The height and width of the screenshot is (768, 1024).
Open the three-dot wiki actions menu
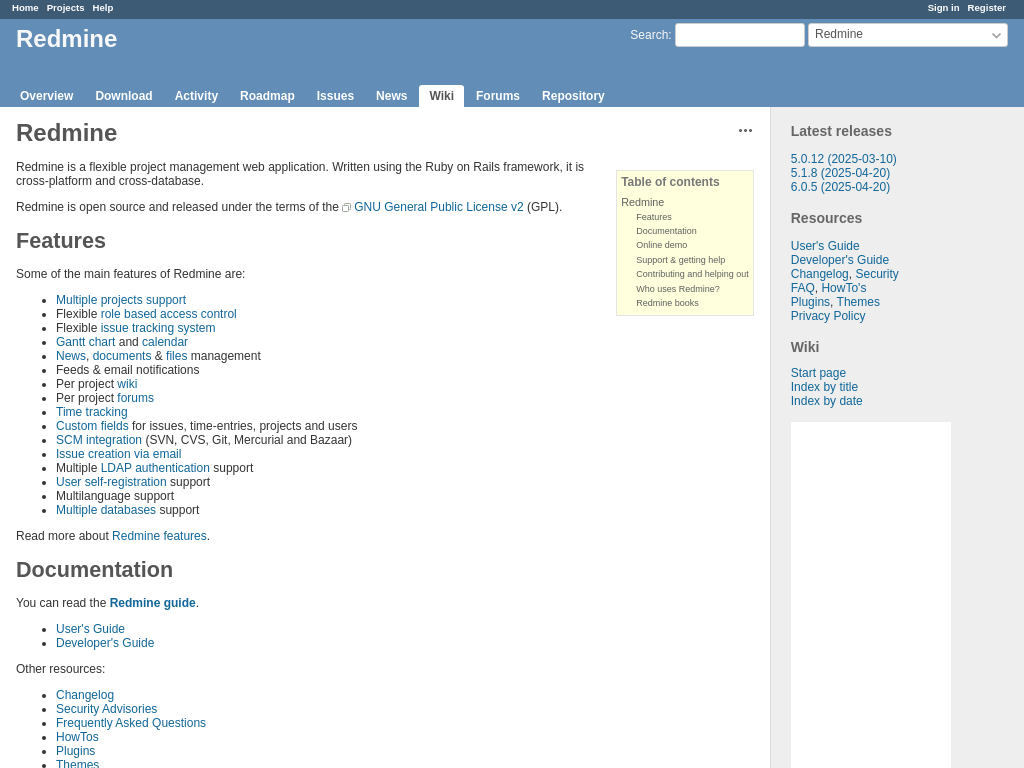point(745,131)
